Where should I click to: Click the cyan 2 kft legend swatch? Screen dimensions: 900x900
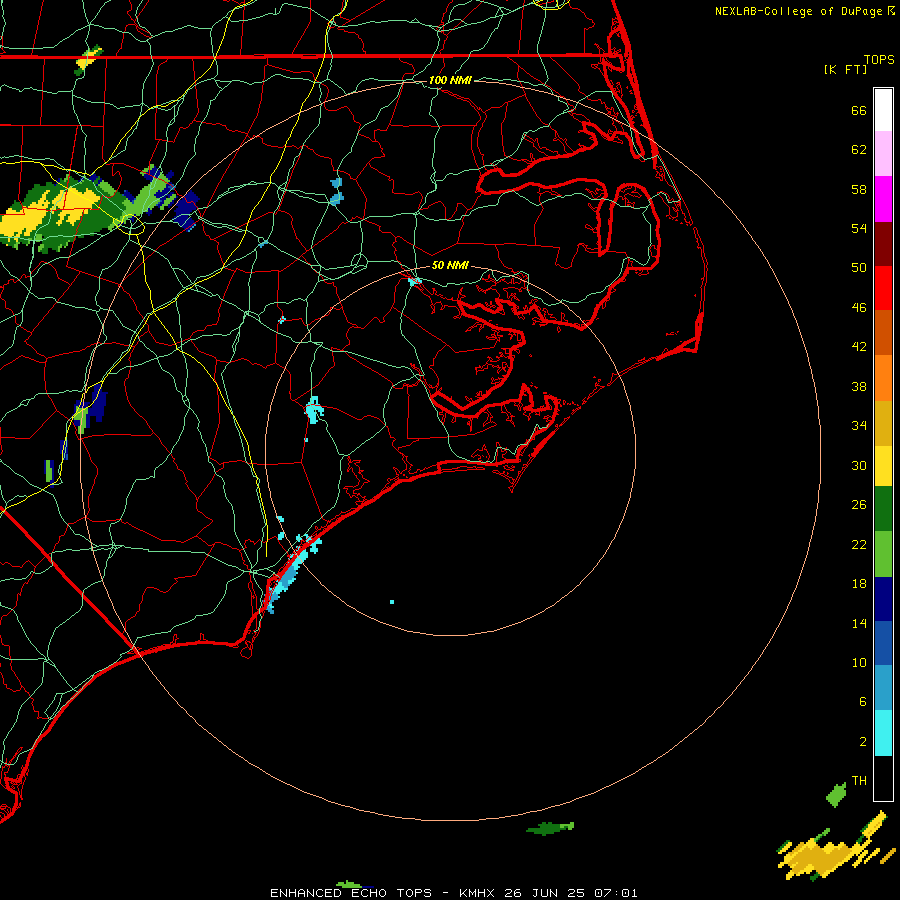(x=883, y=733)
